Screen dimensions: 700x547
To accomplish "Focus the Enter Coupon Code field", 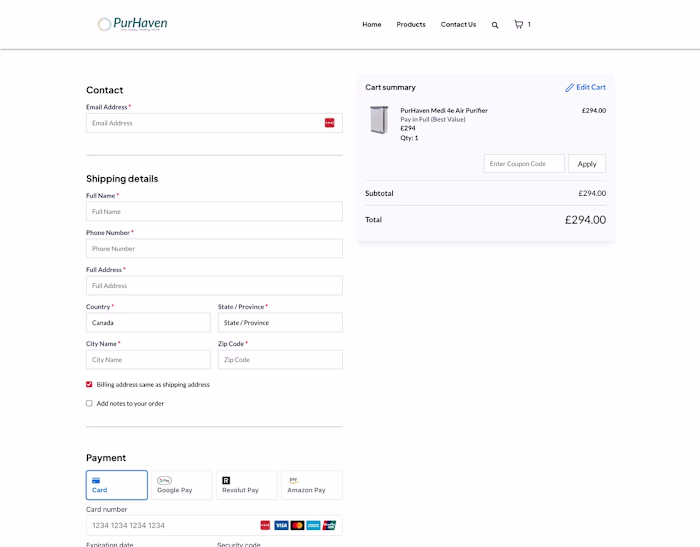I will (x=524, y=164).
